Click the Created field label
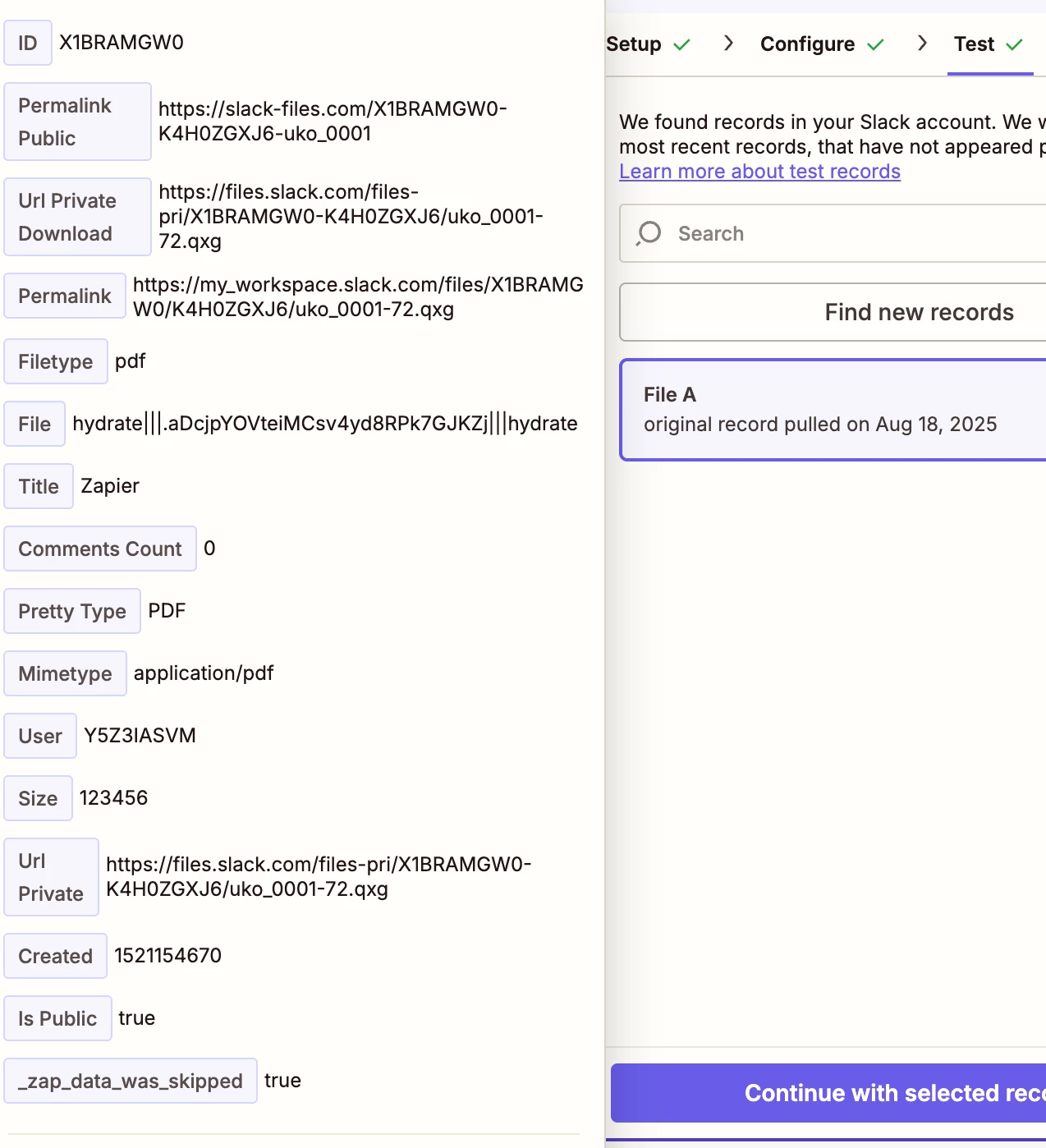Viewport: 1046px width, 1148px height. click(x=56, y=956)
